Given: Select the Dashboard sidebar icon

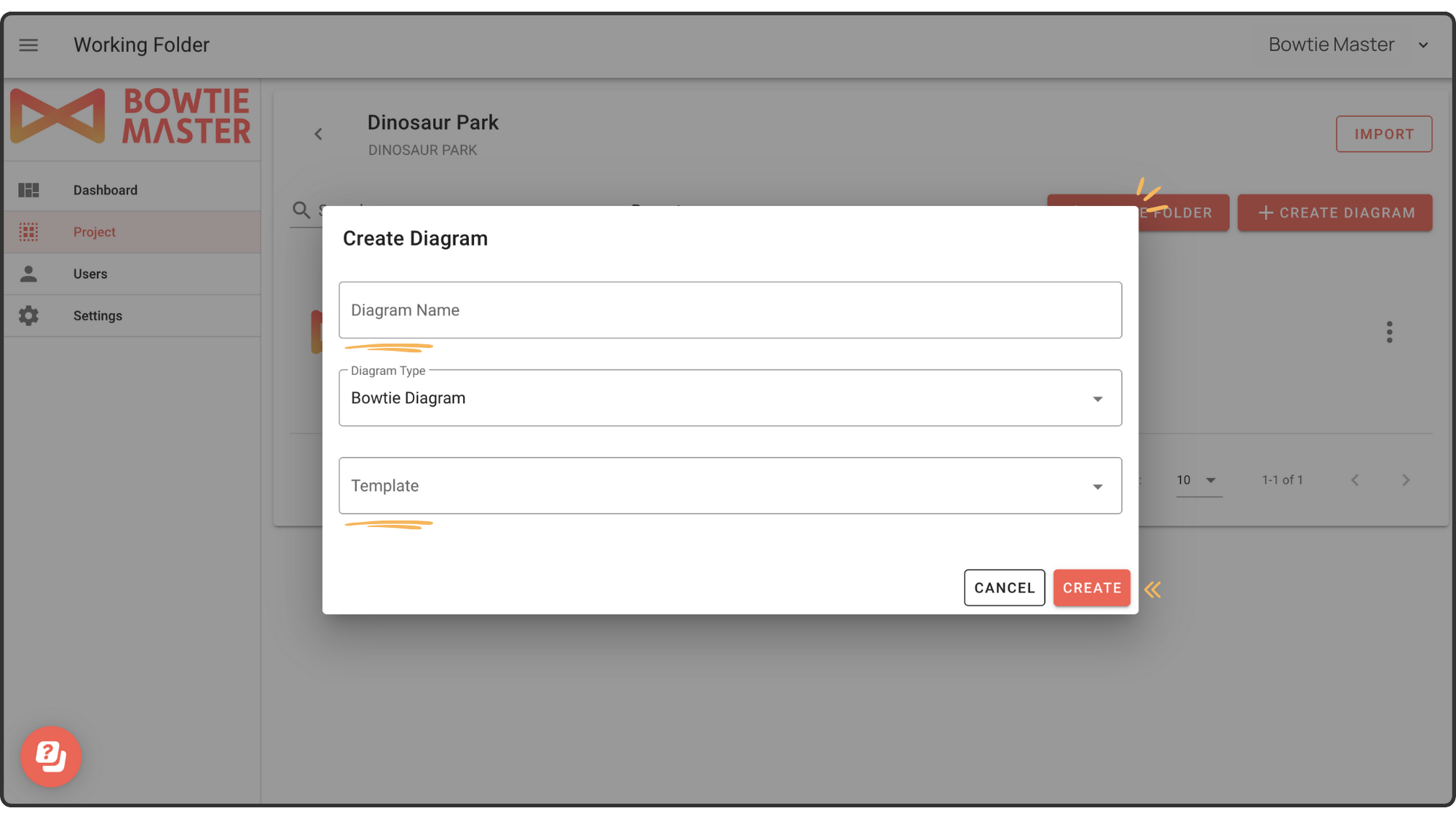Looking at the screenshot, I should click(x=29, y=189).
